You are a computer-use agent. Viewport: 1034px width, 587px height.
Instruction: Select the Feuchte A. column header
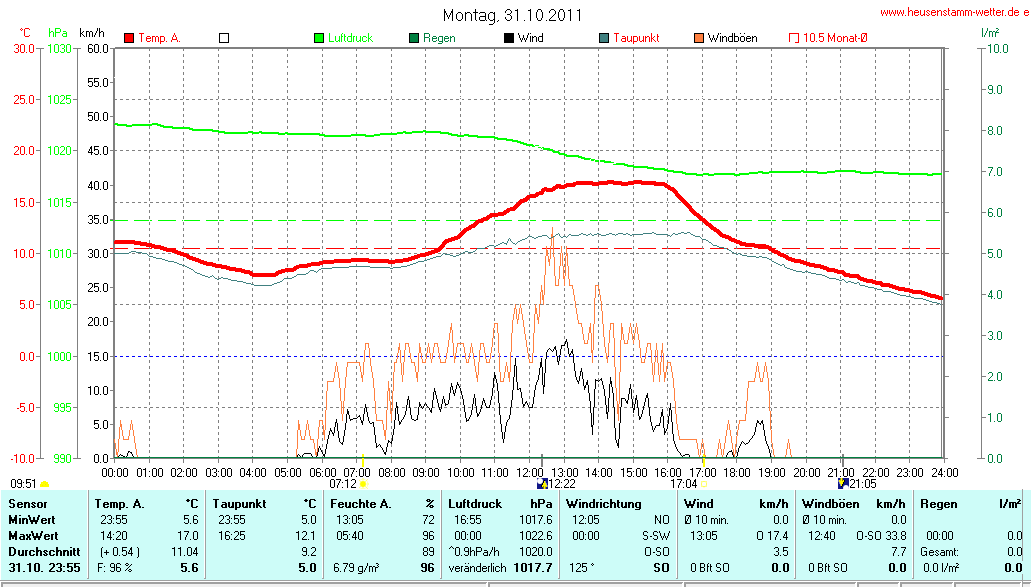click(362, 503)
